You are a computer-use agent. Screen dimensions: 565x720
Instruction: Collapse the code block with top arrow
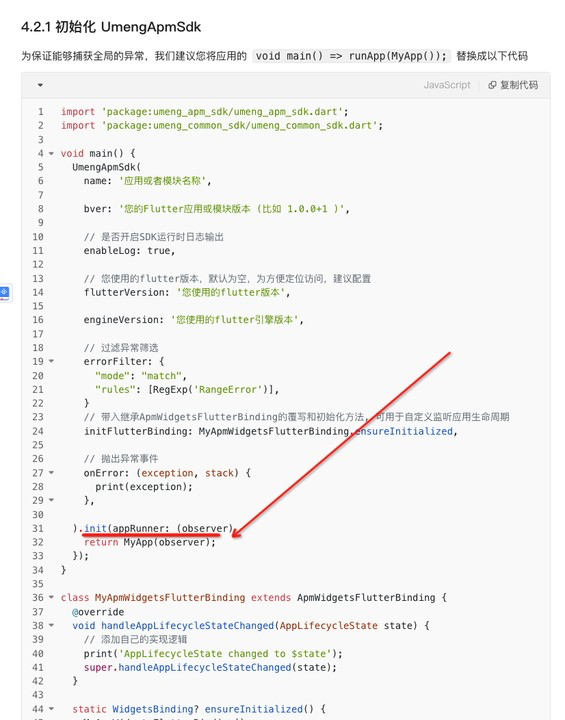click(40, 85)
